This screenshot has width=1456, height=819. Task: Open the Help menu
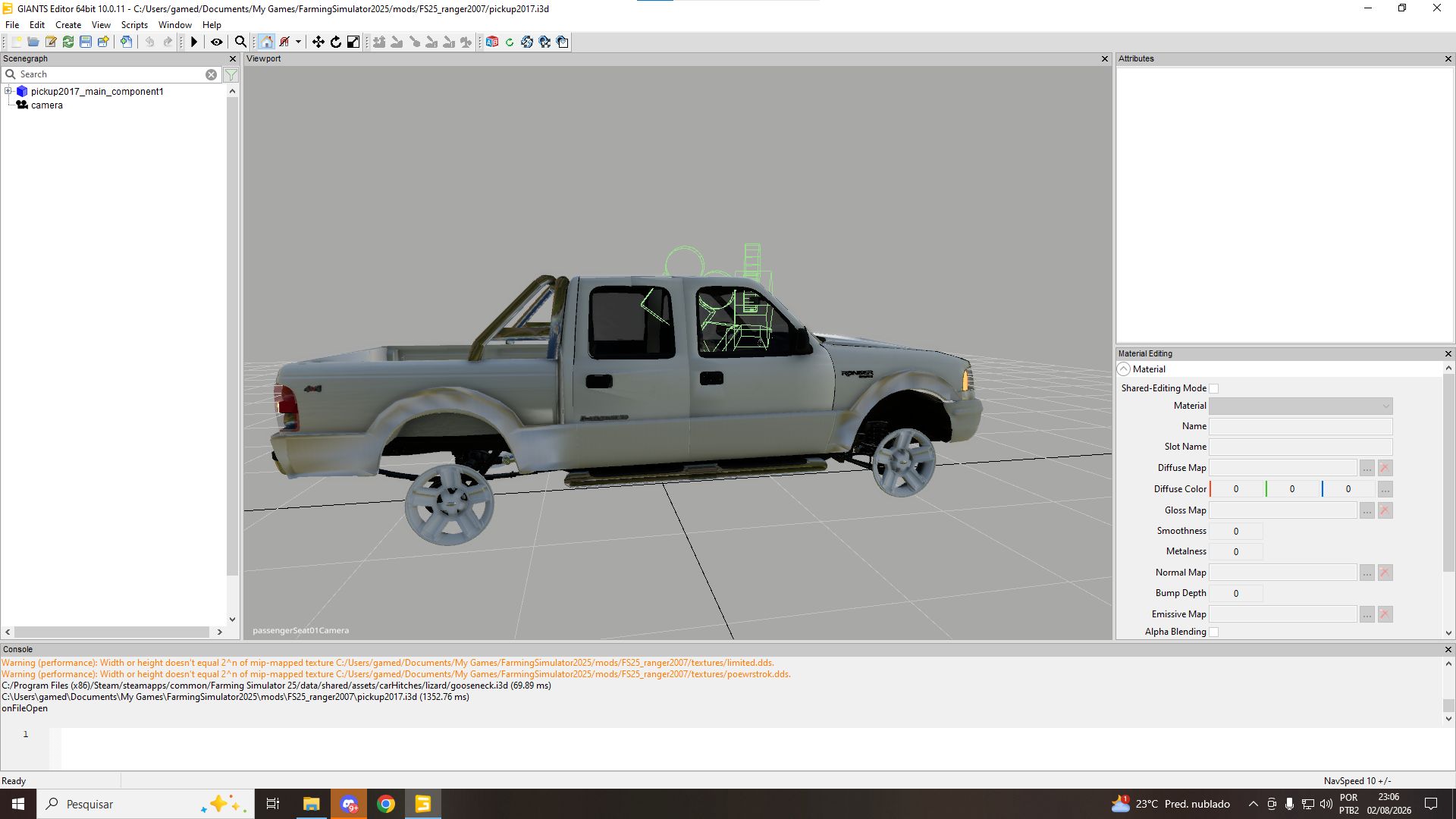tap(212, 25)
